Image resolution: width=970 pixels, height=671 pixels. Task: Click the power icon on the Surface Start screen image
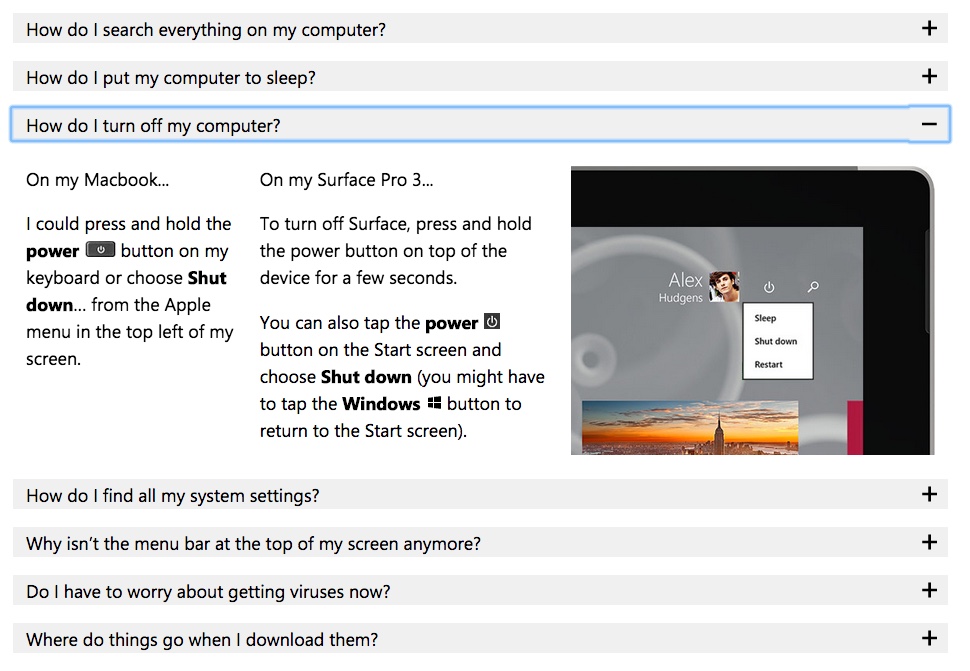(x=769, y=287)
